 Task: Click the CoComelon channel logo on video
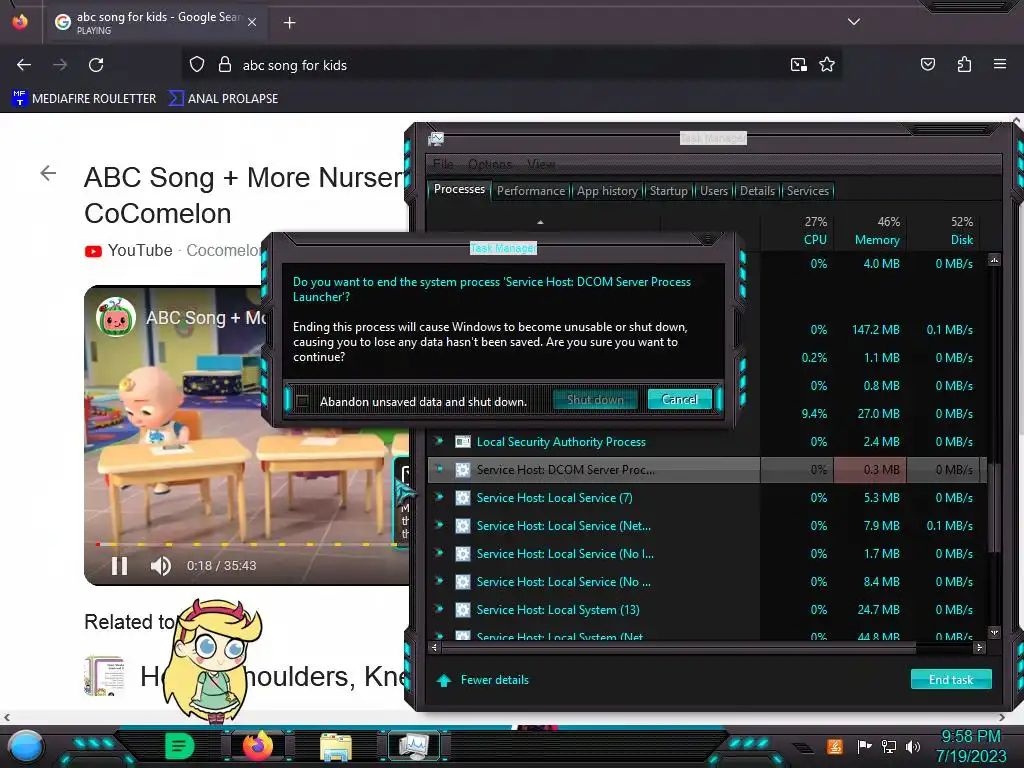pyautogui.click(x=116, y=317)
